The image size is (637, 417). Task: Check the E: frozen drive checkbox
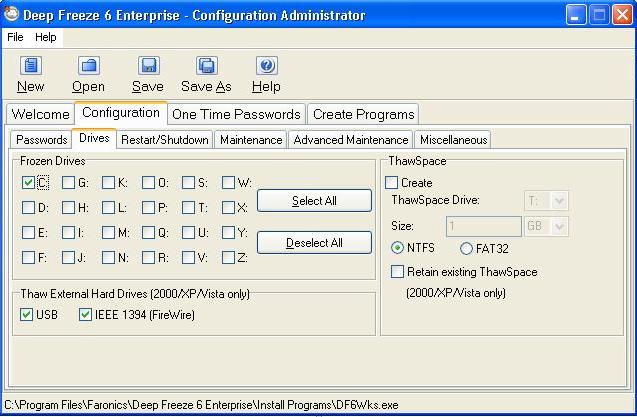(28, 232)
